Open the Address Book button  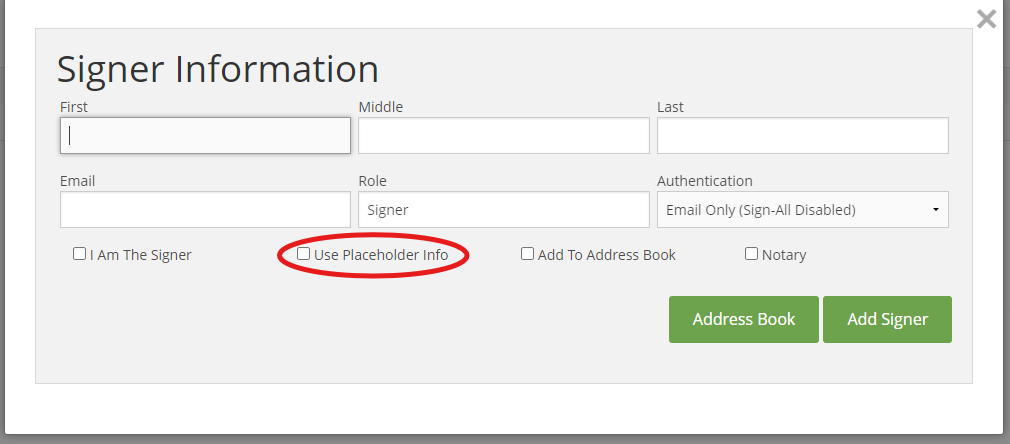point(744,320)
